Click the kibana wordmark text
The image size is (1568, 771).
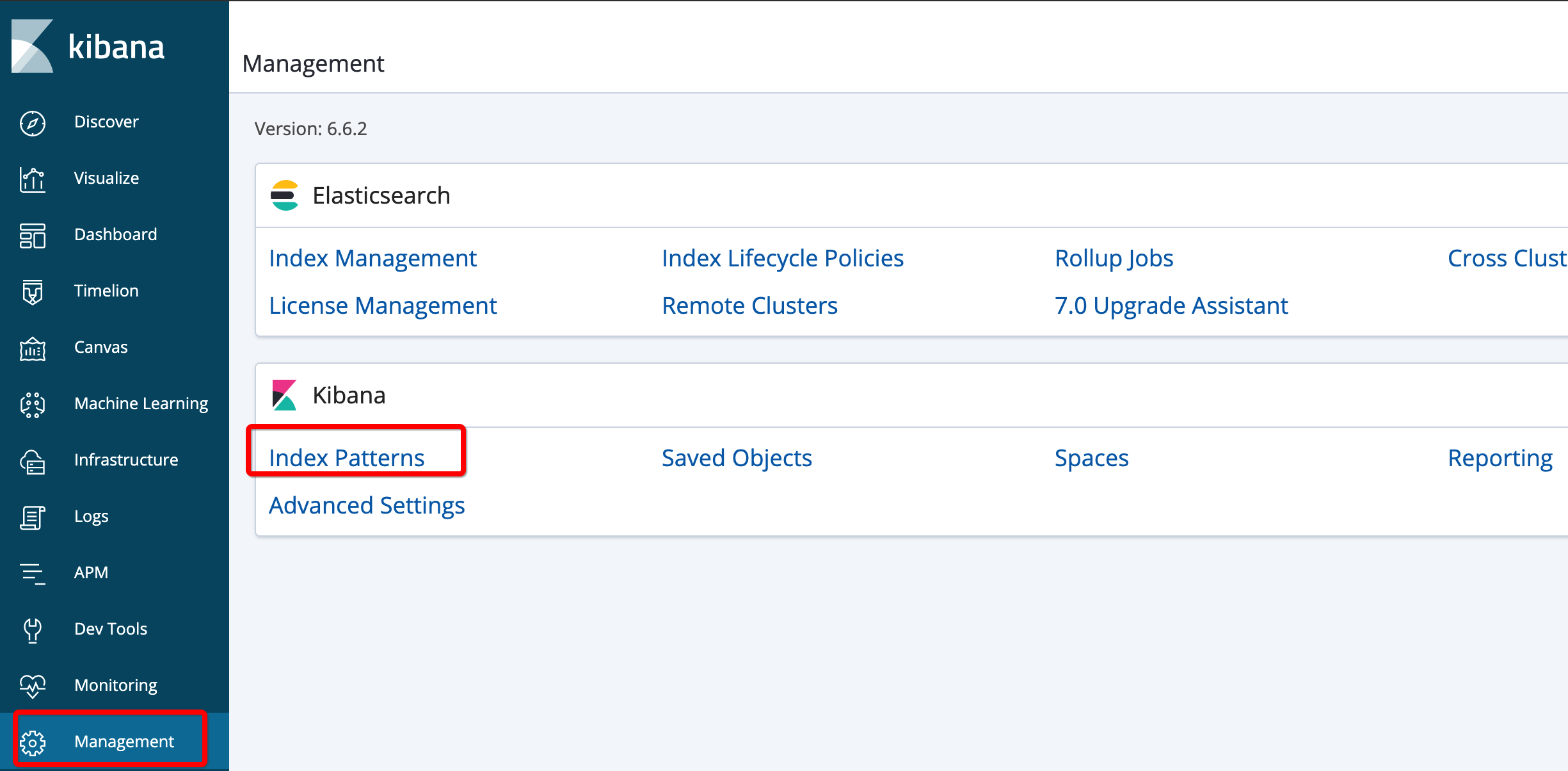[116, 47]
